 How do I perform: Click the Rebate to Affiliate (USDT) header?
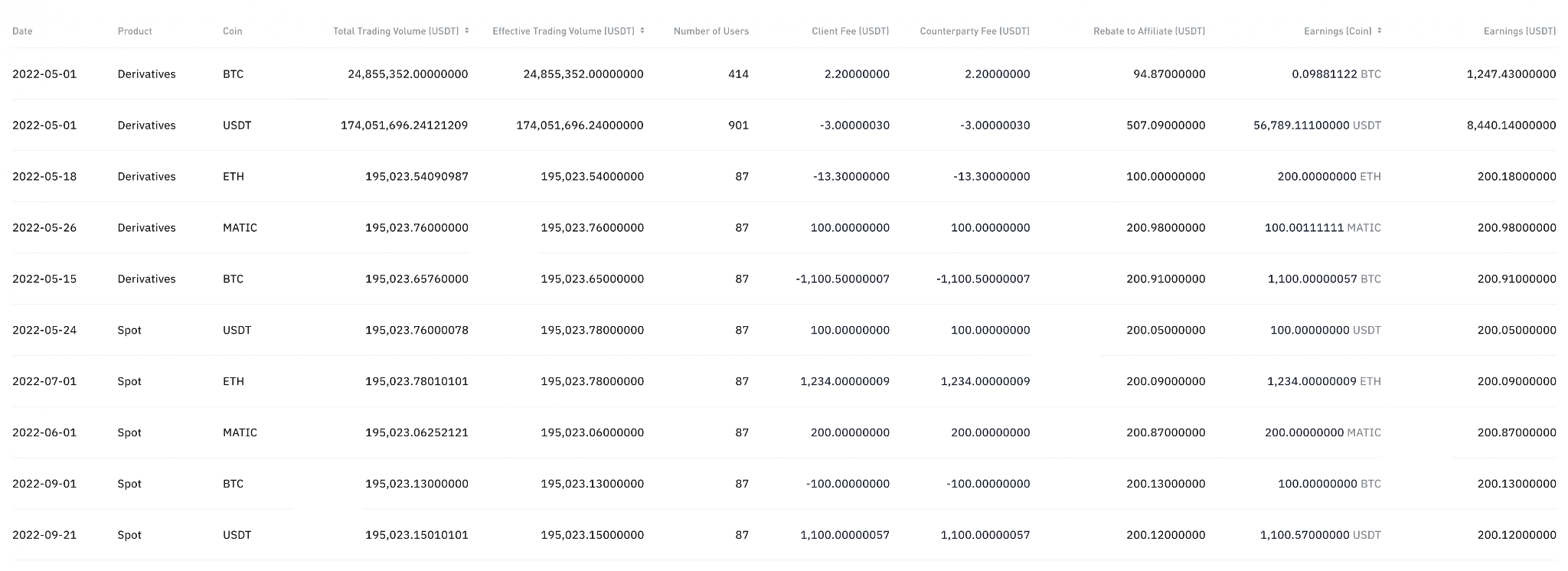(x=1149, y=31)
